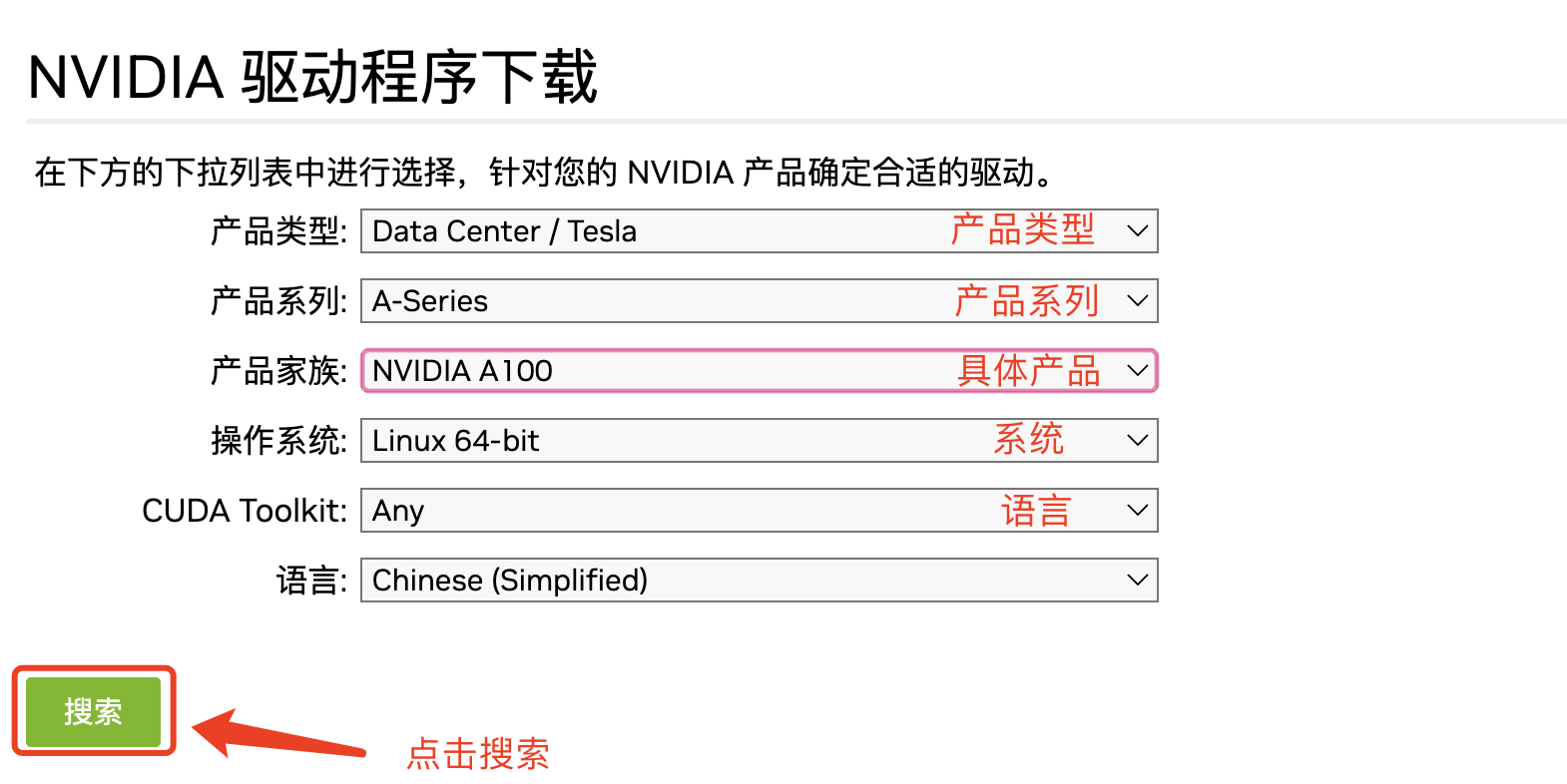Select the Chinese (Simplified) value text
The image size is (1567, 784).
(x=508, y=580)
